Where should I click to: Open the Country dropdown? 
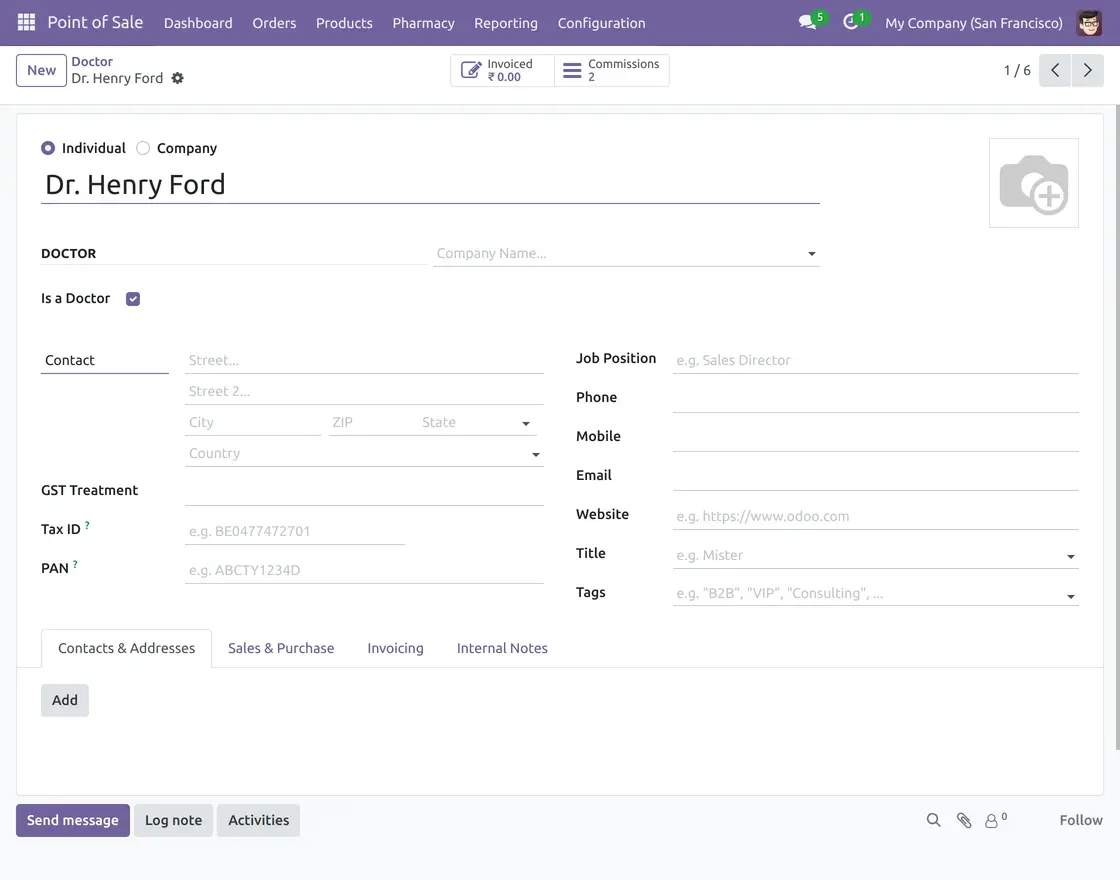click(536, 454)
